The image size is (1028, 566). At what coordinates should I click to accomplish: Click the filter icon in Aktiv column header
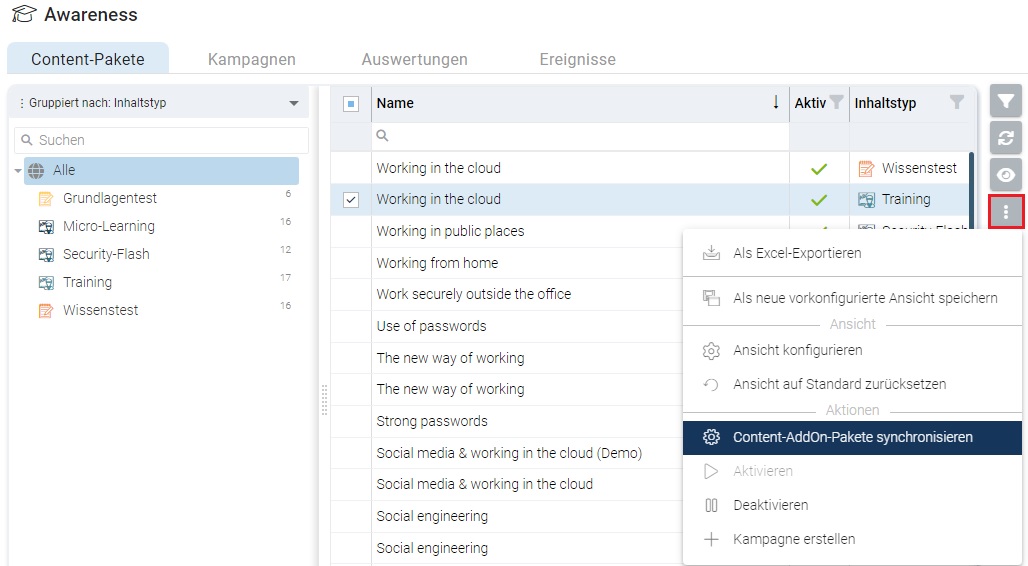pyautogui.click(x=836, y=103)
